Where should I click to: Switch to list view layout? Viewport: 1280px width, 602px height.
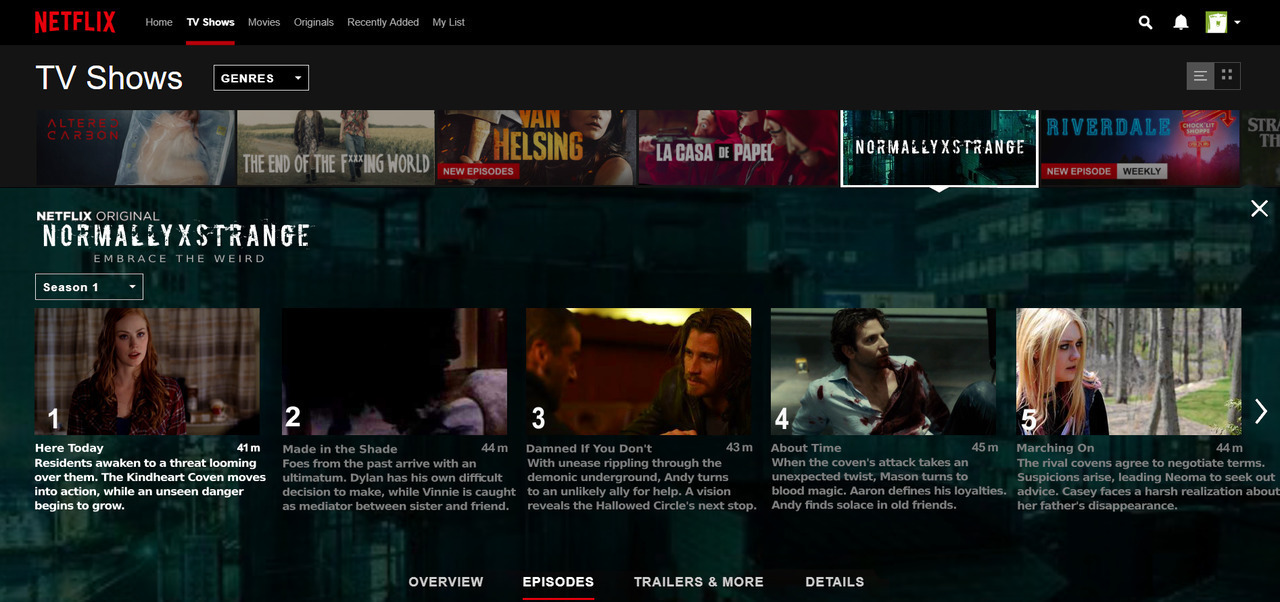[1200, 76]
